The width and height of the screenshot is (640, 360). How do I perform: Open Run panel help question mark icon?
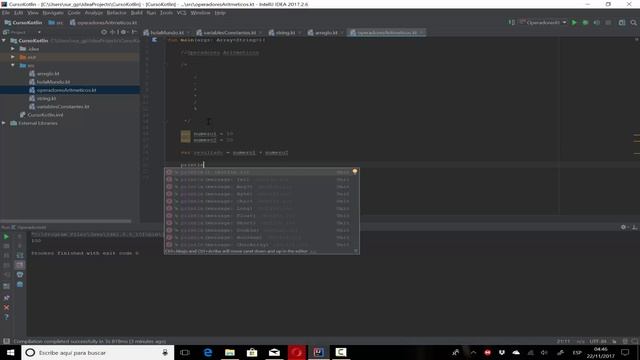(x=6, y=317)
